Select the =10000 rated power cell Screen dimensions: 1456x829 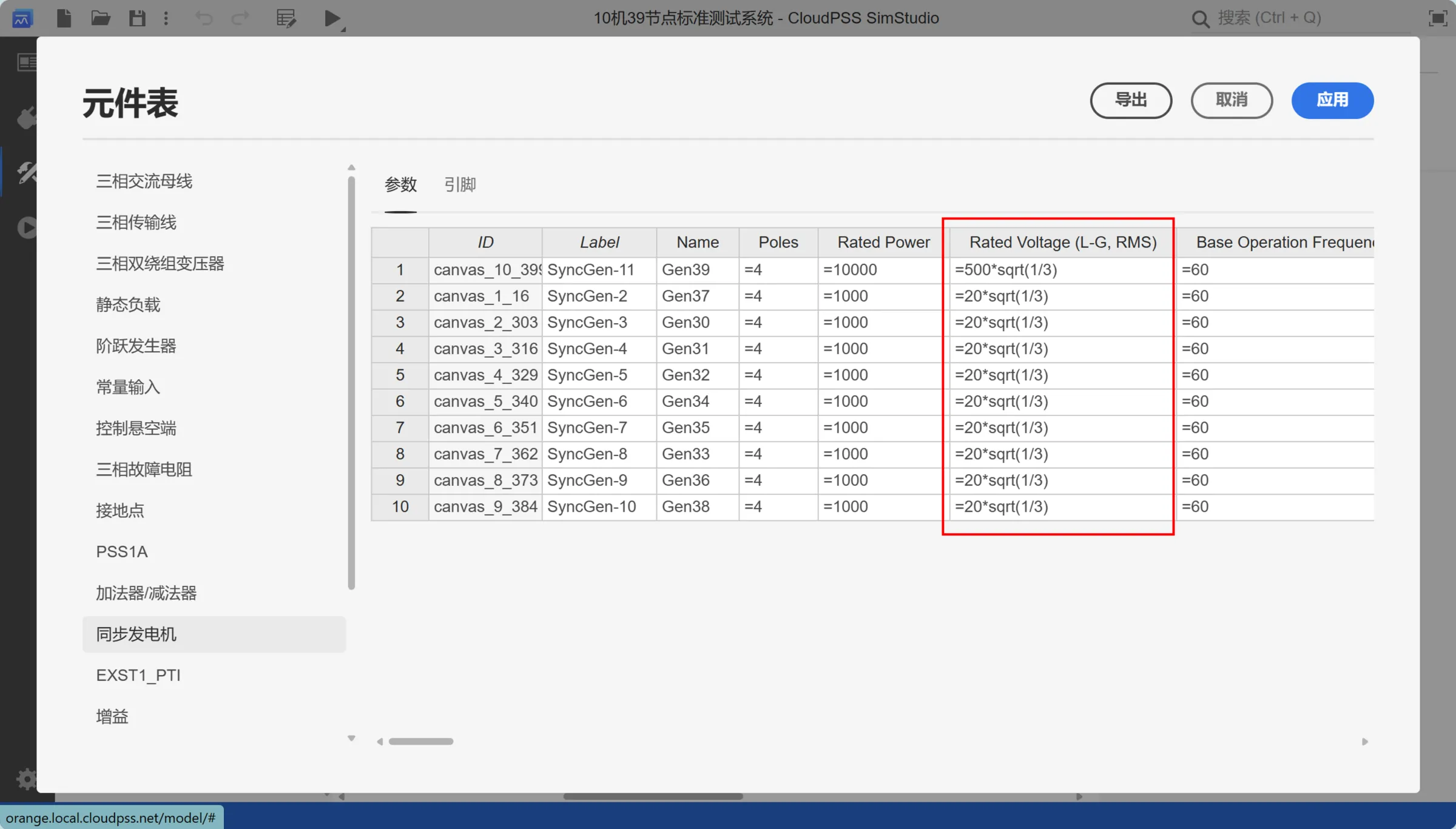click(x=883, y=270)
